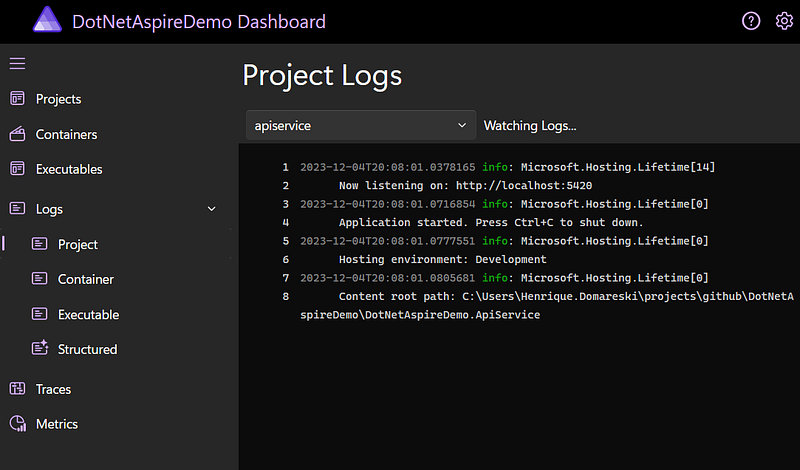This screenshot has height=470, width=800.
Task: Open the apiservice resource dropdown
Action: click(x=361, y=125)
